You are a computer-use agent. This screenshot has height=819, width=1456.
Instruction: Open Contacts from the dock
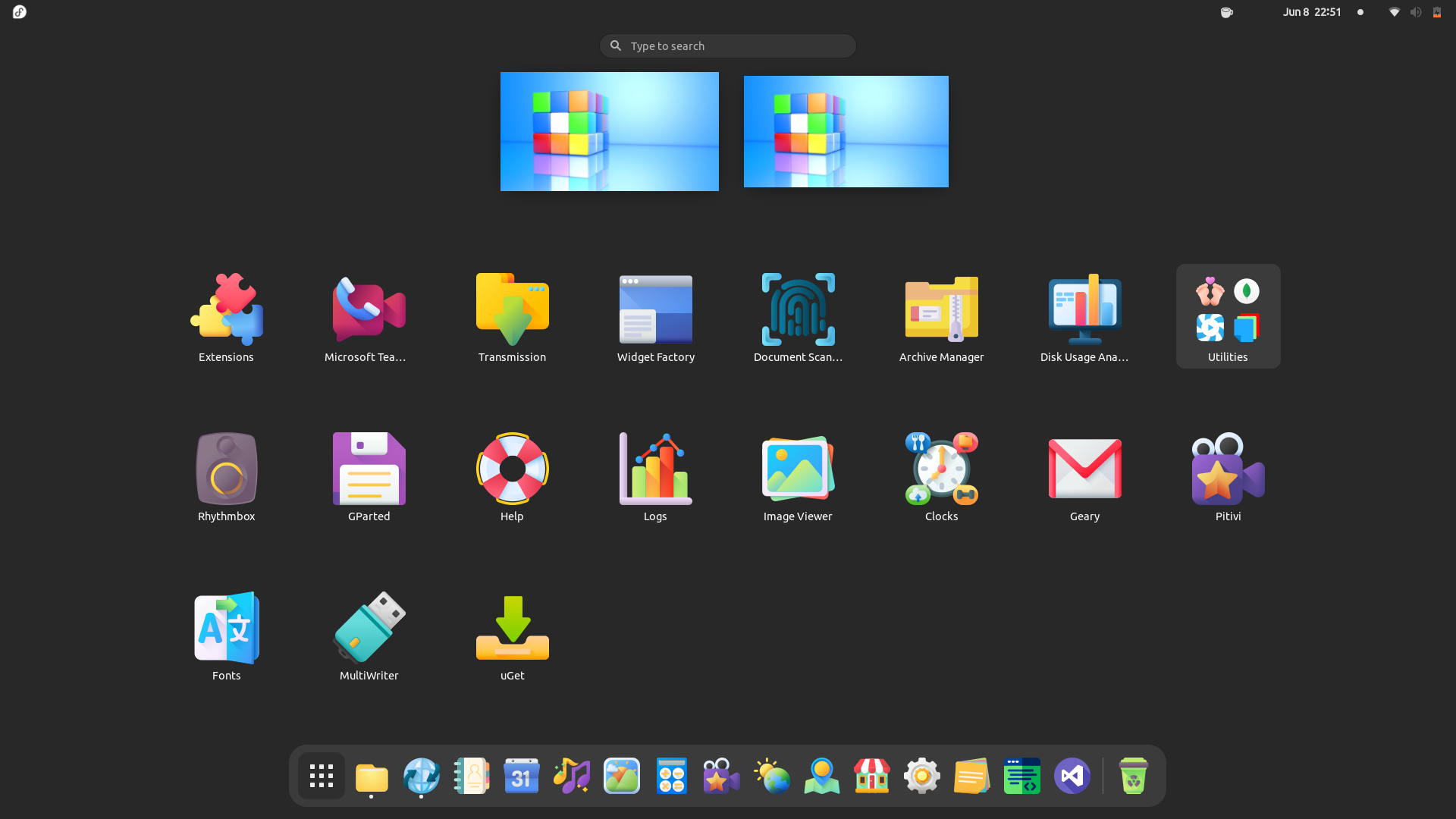[x=472, y=776]
